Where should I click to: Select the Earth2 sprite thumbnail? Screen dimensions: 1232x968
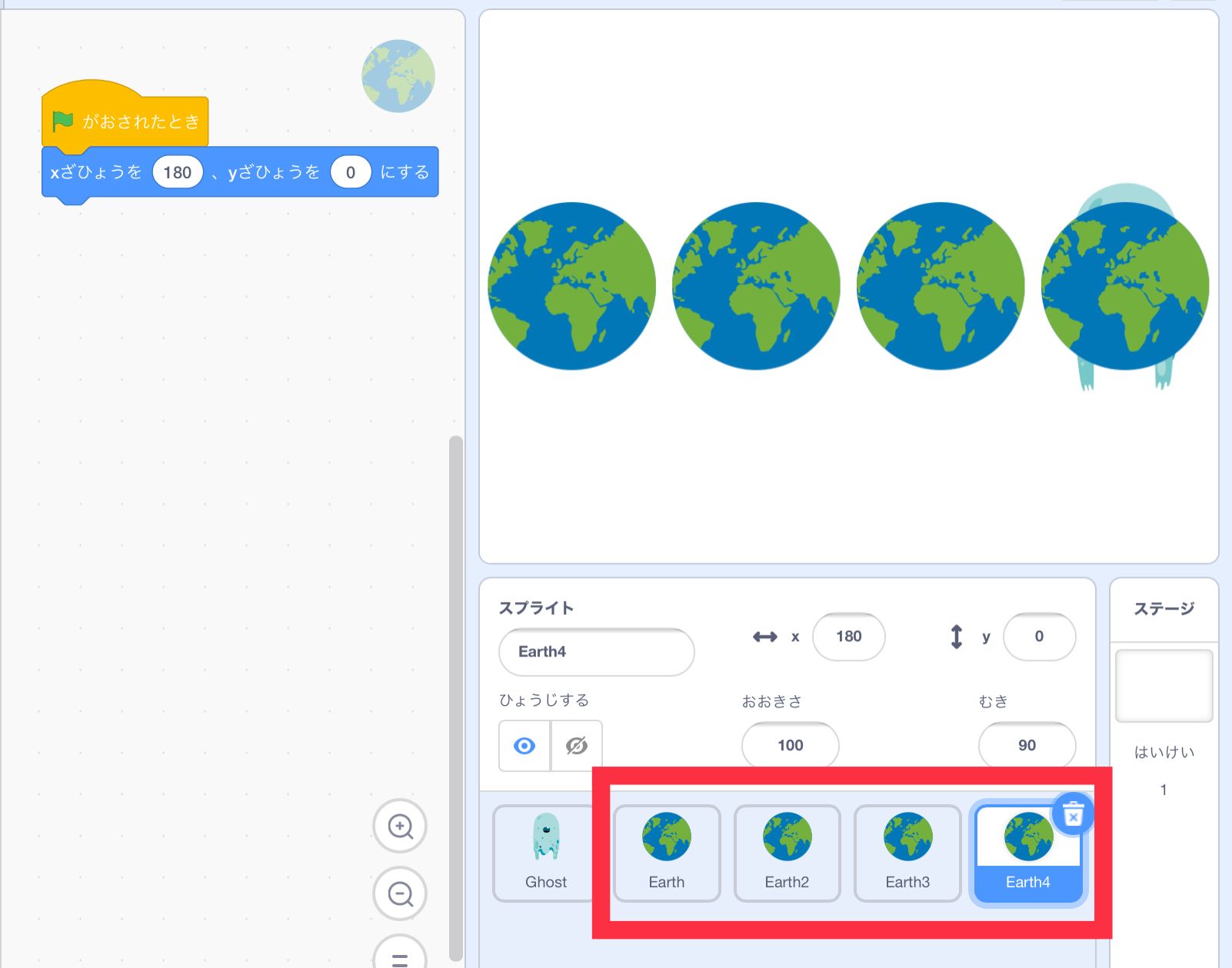pos(787,853)
